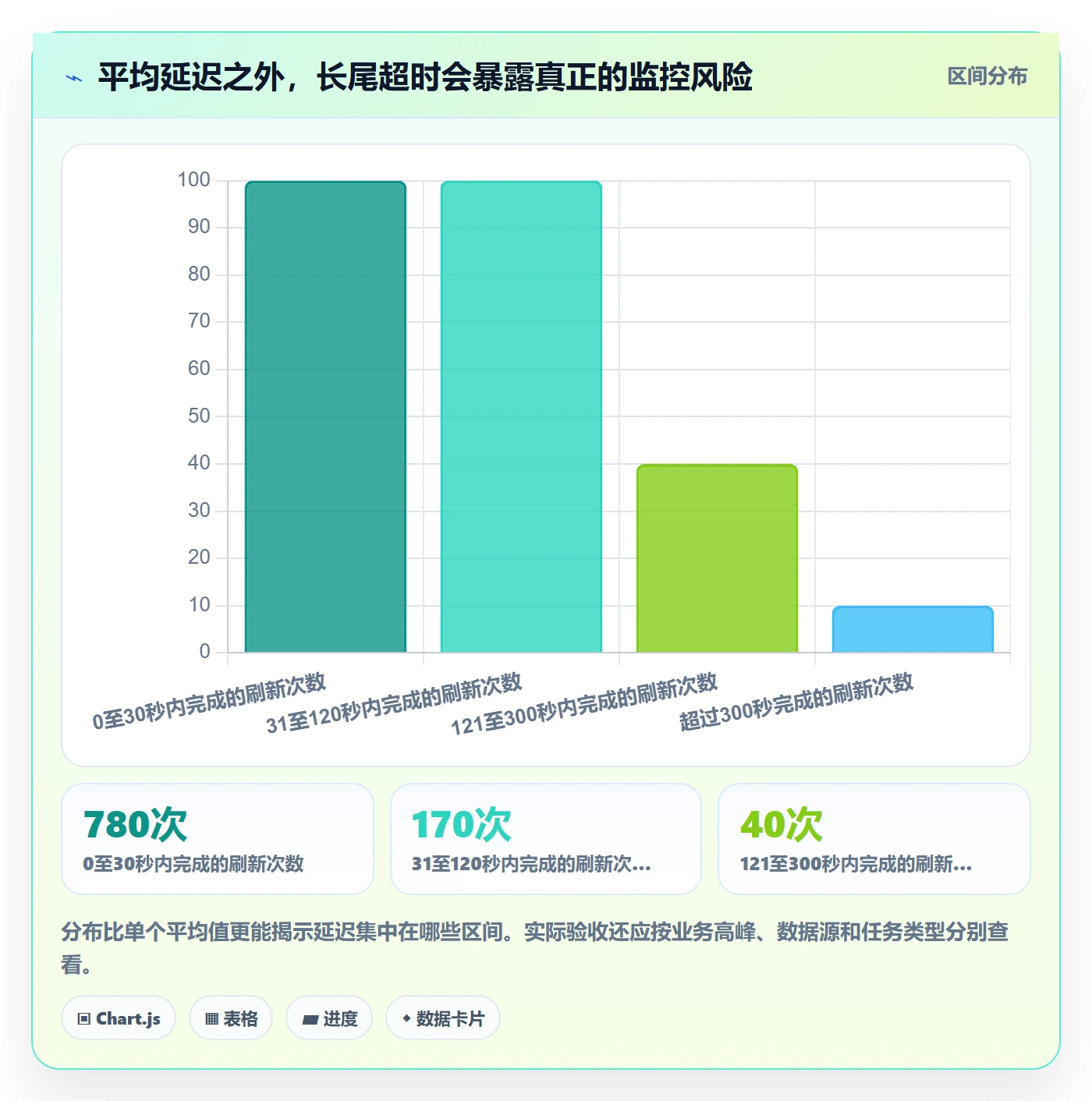Click the x-axis label 0至30秒内完成的刷新次数
Image resolution: width=1092 pixels, height=1101 pixels.
point(209,701)
